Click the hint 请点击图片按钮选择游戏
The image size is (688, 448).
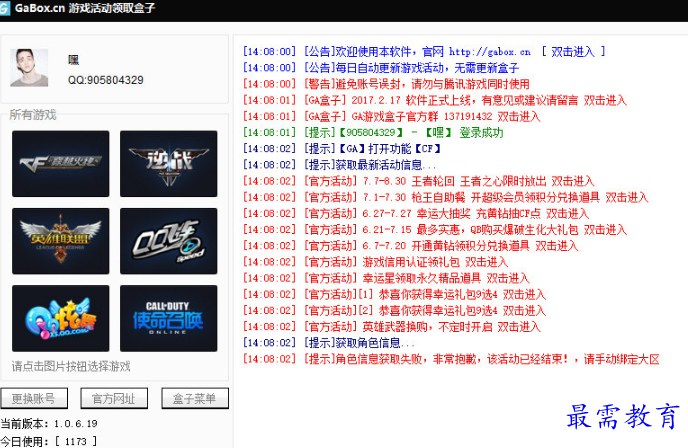point(71,366)
